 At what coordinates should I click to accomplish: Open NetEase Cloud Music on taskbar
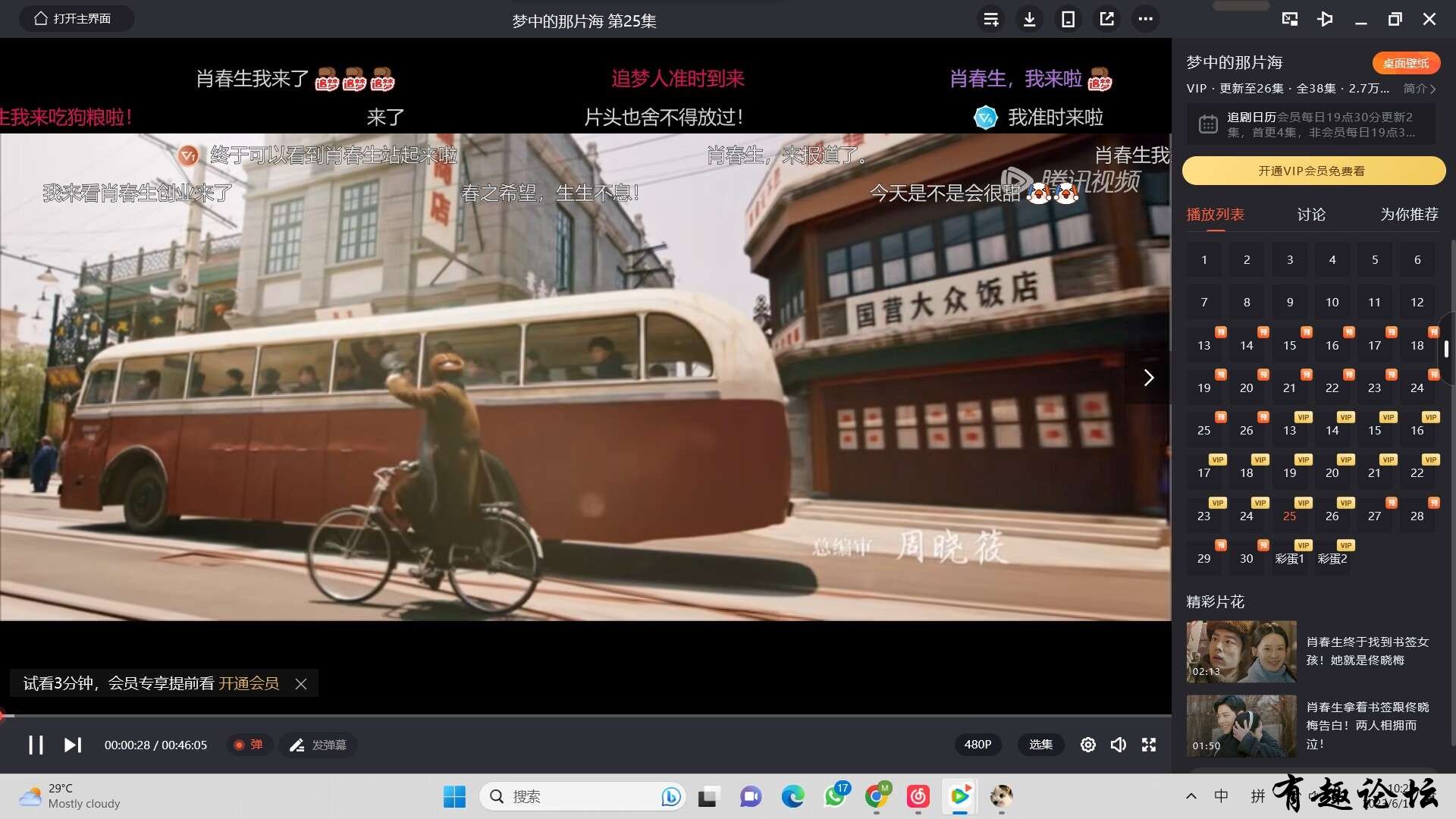point(918,796)
